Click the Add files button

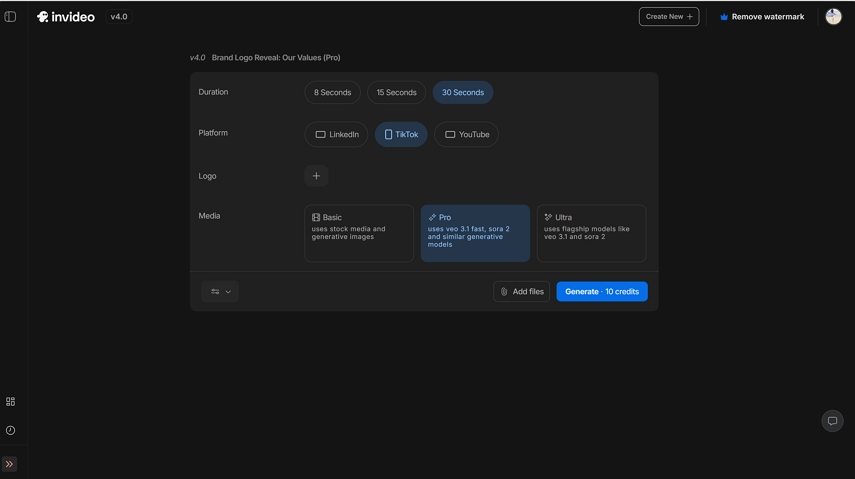(x=521, y=291)
